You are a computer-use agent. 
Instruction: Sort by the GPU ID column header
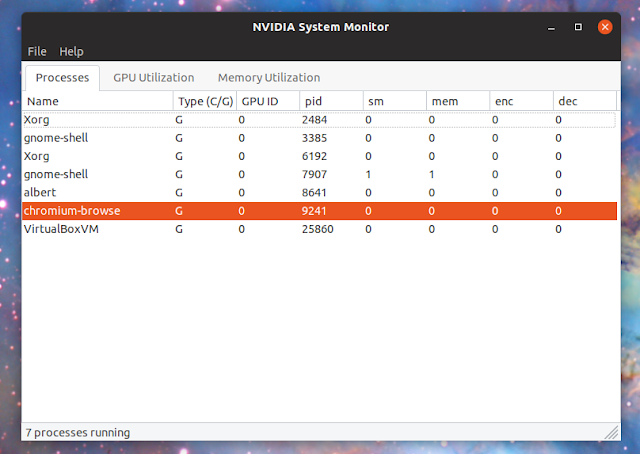[268, 101]
